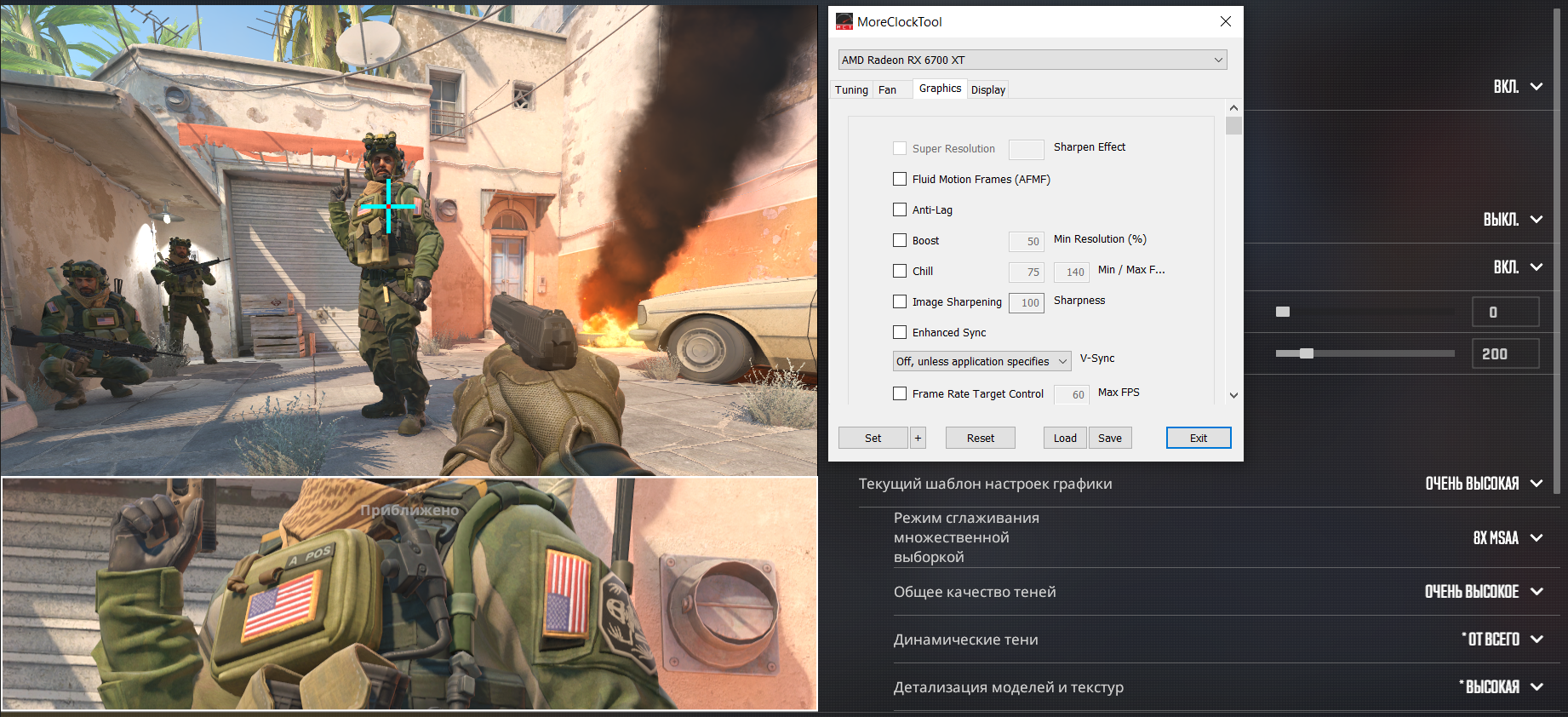Click the Reset button
The height and width of the screenshot is (717, 1568).
click(x=981, y=438)
